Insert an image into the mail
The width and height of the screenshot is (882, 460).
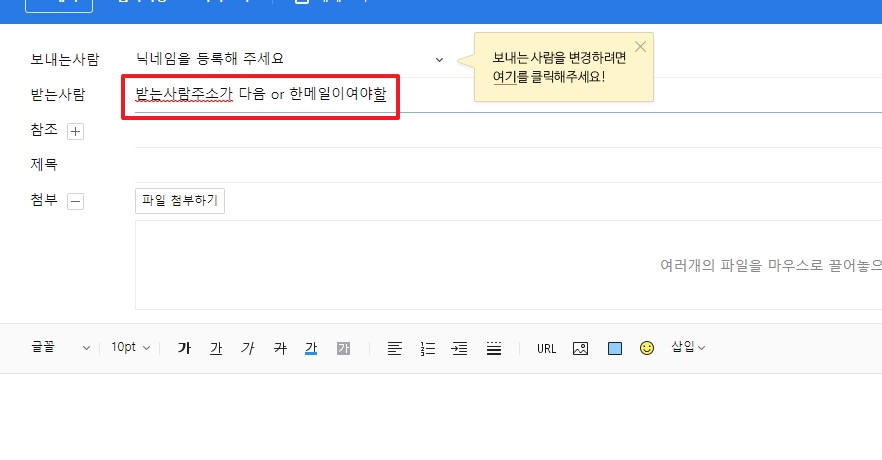click(x=580, y=349)
